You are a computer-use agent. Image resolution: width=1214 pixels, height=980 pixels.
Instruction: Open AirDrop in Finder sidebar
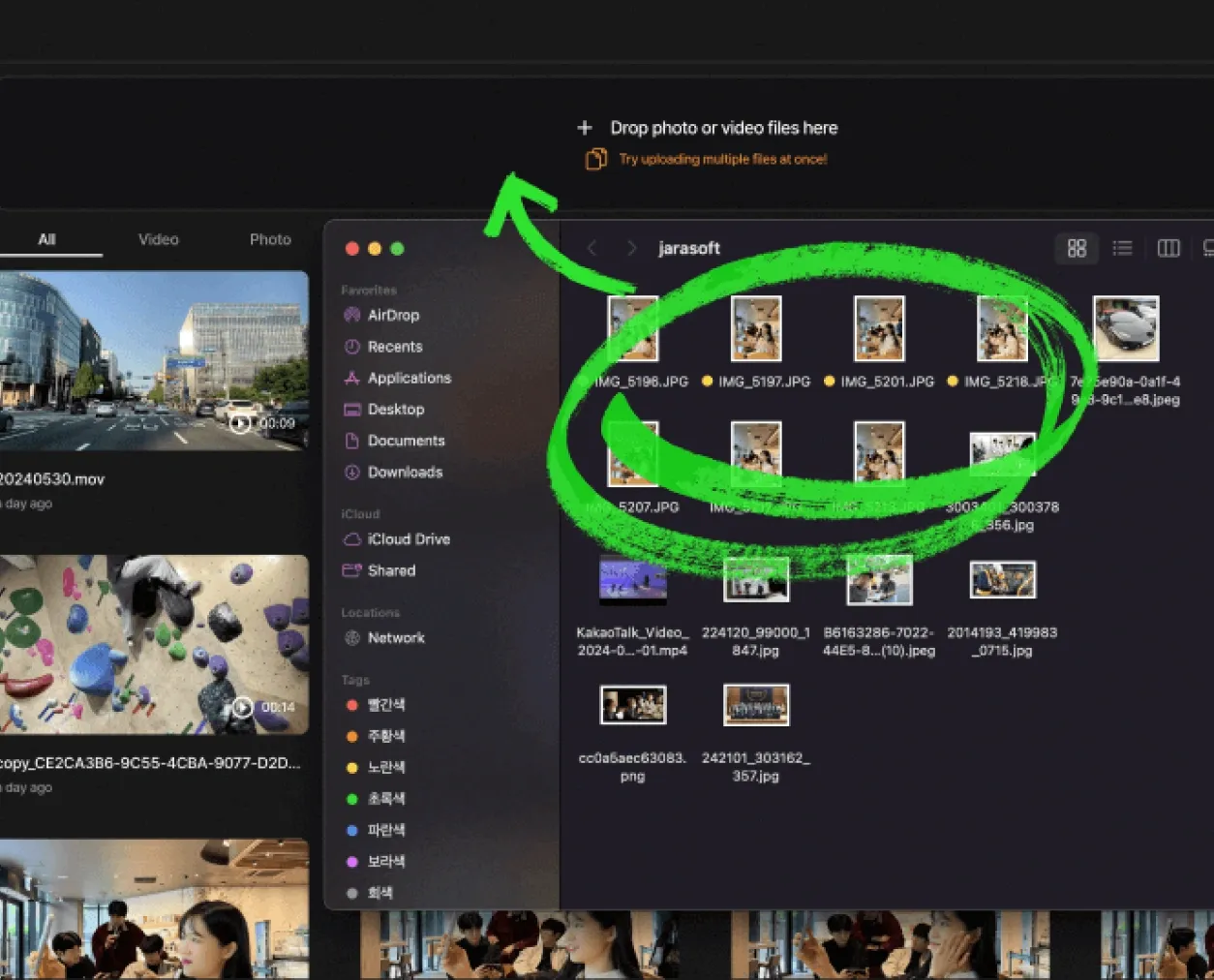point(392,315)
